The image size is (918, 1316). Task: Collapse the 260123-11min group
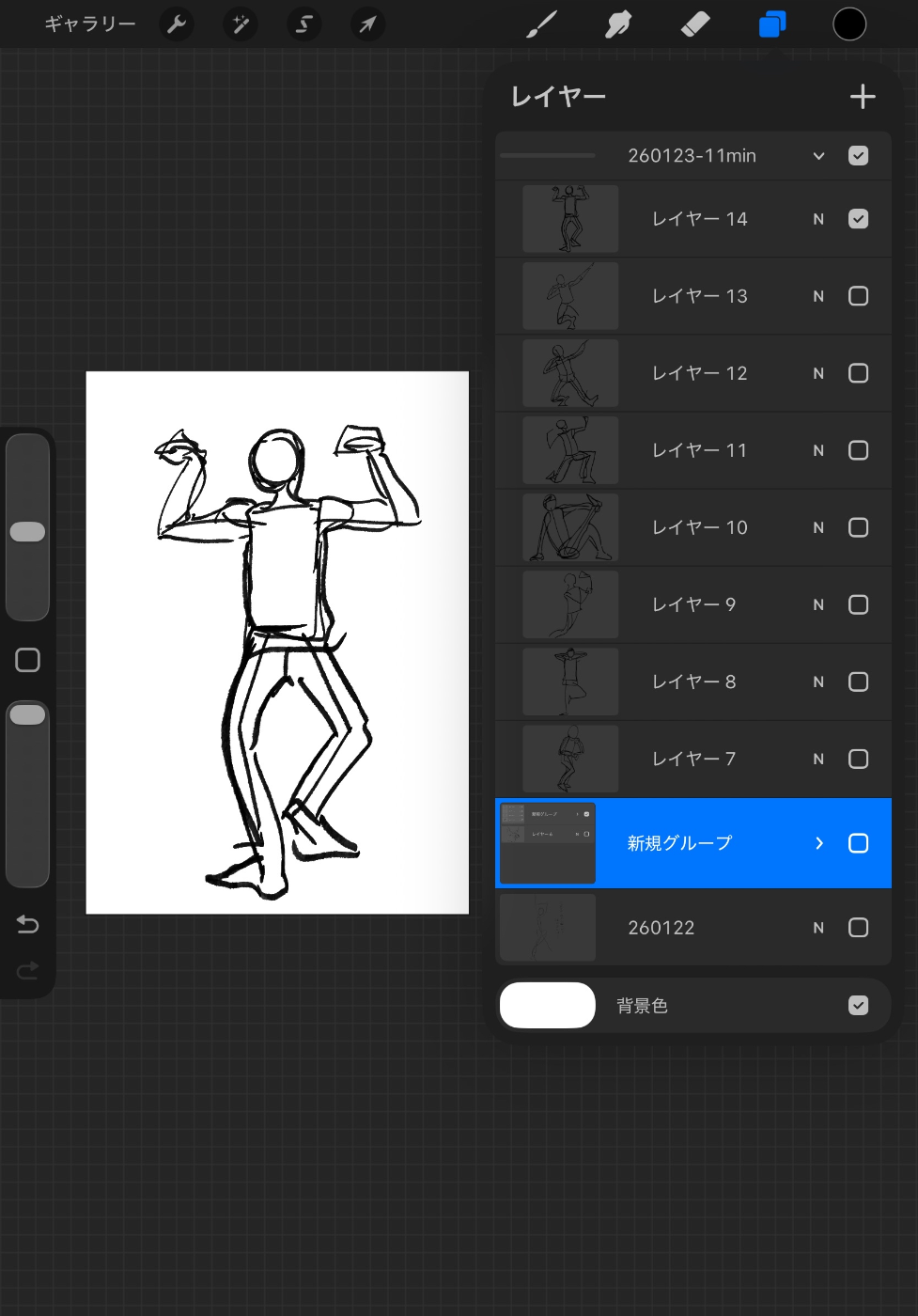(818, 156)
